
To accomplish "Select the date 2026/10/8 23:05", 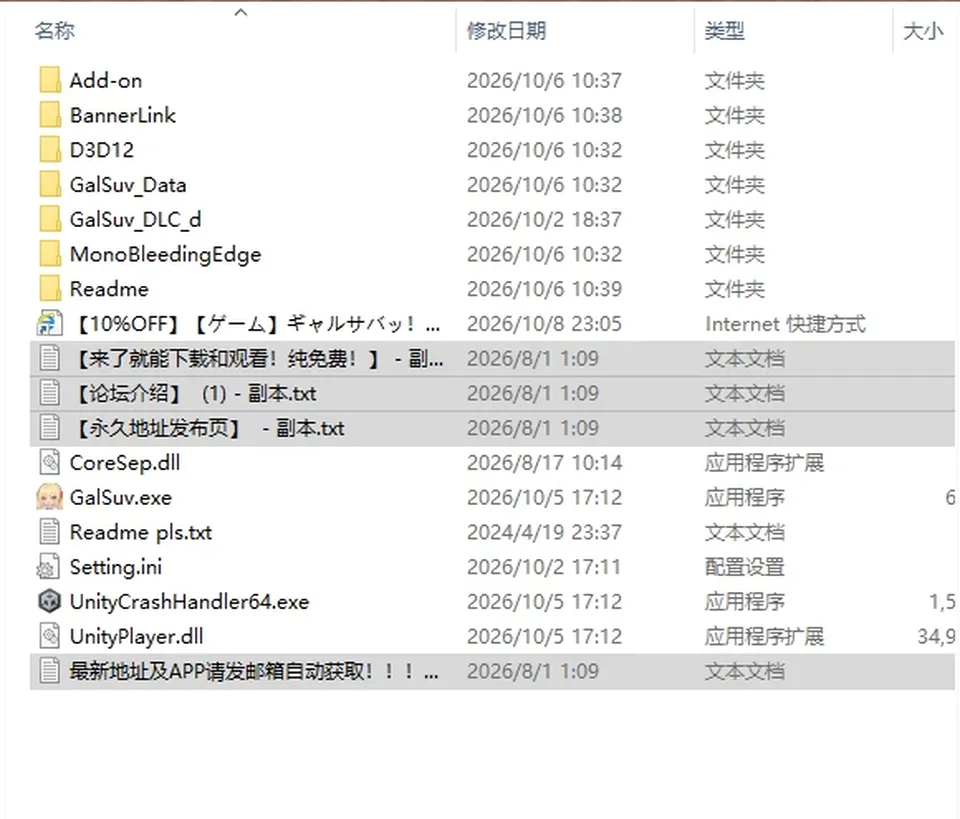I will tap(544, 324).
